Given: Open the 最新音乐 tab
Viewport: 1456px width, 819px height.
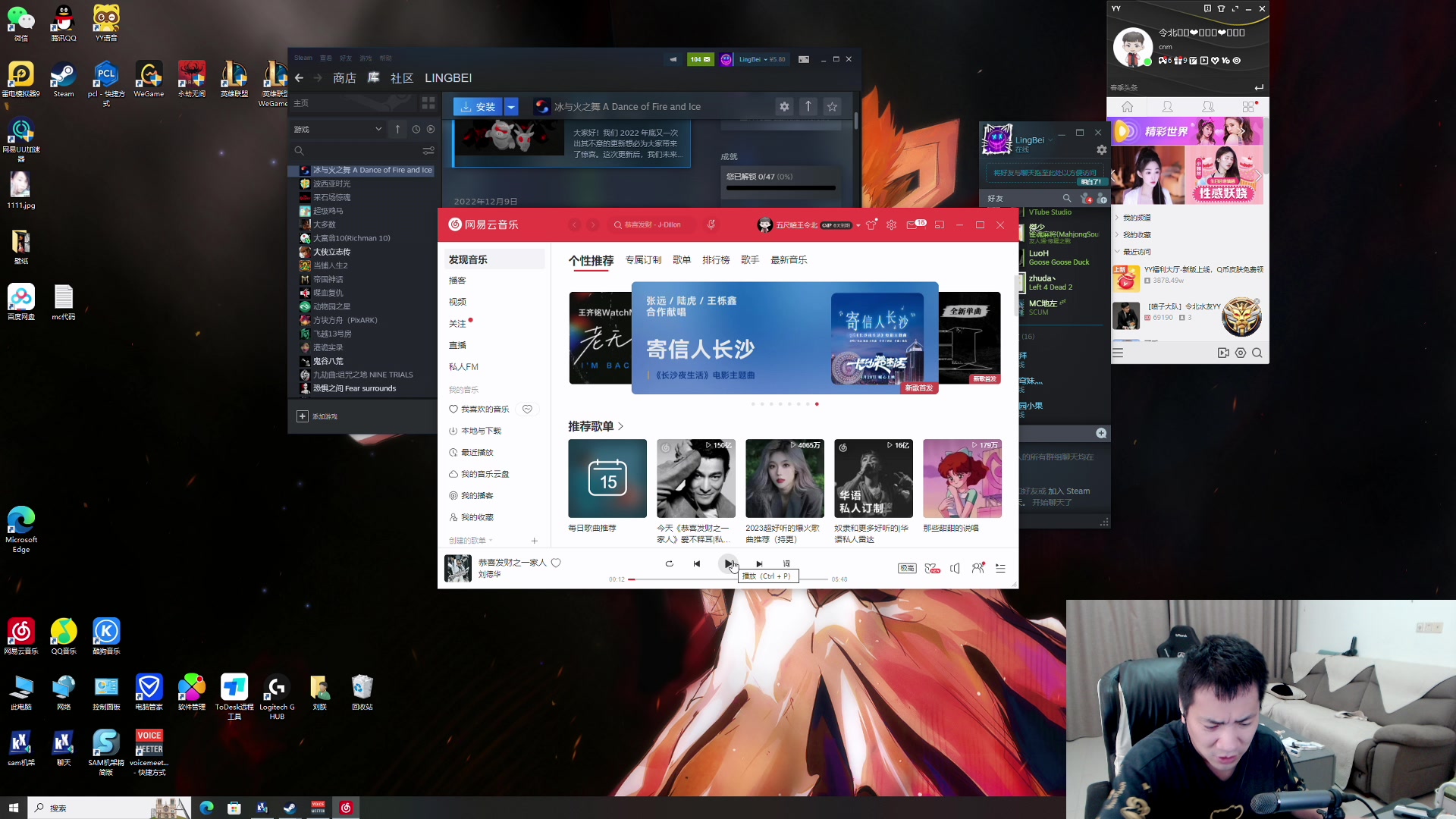Looking at the screenshot, I should tap(789, 260).
